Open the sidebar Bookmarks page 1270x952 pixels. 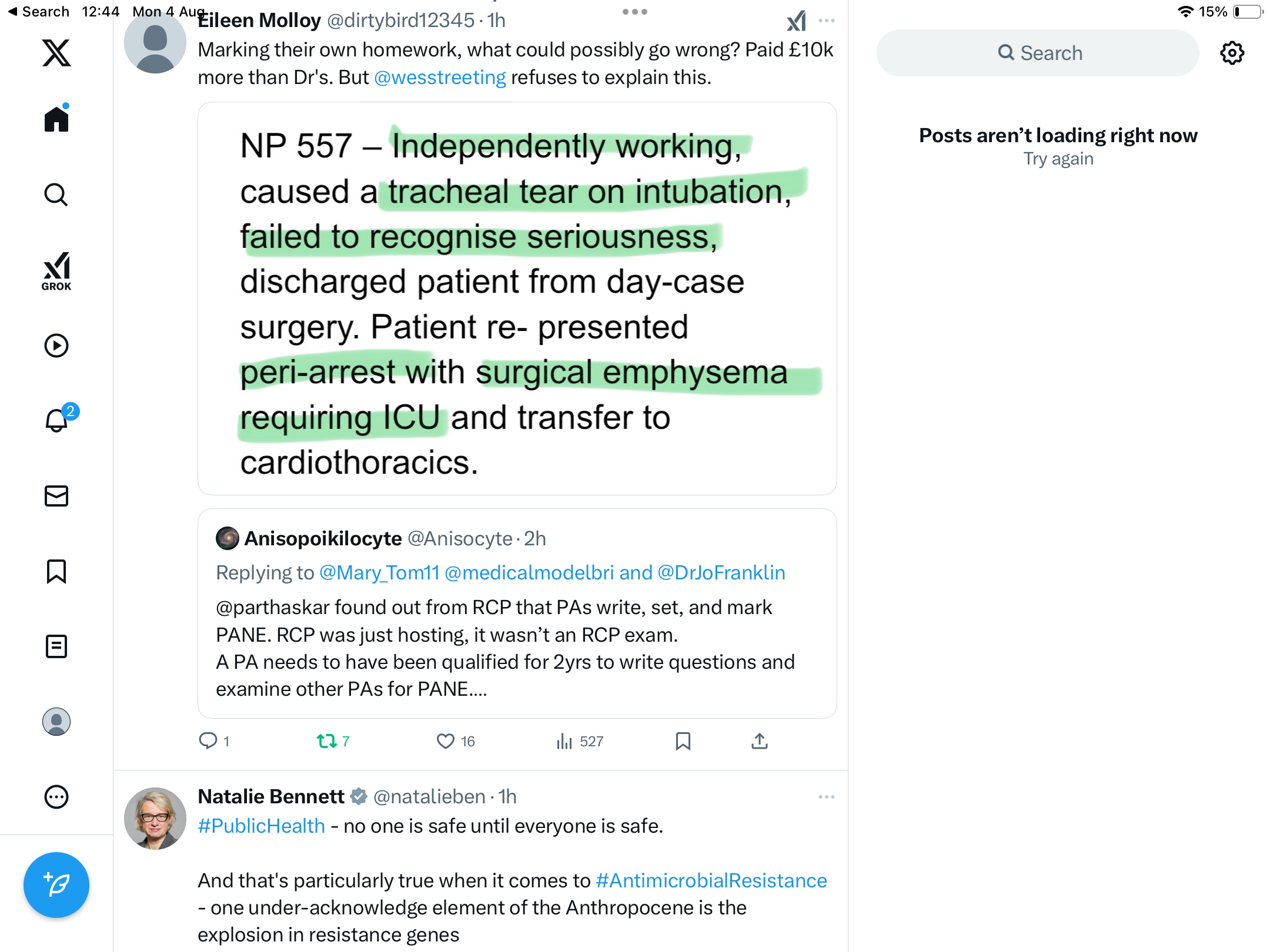(x=56, y=571)
